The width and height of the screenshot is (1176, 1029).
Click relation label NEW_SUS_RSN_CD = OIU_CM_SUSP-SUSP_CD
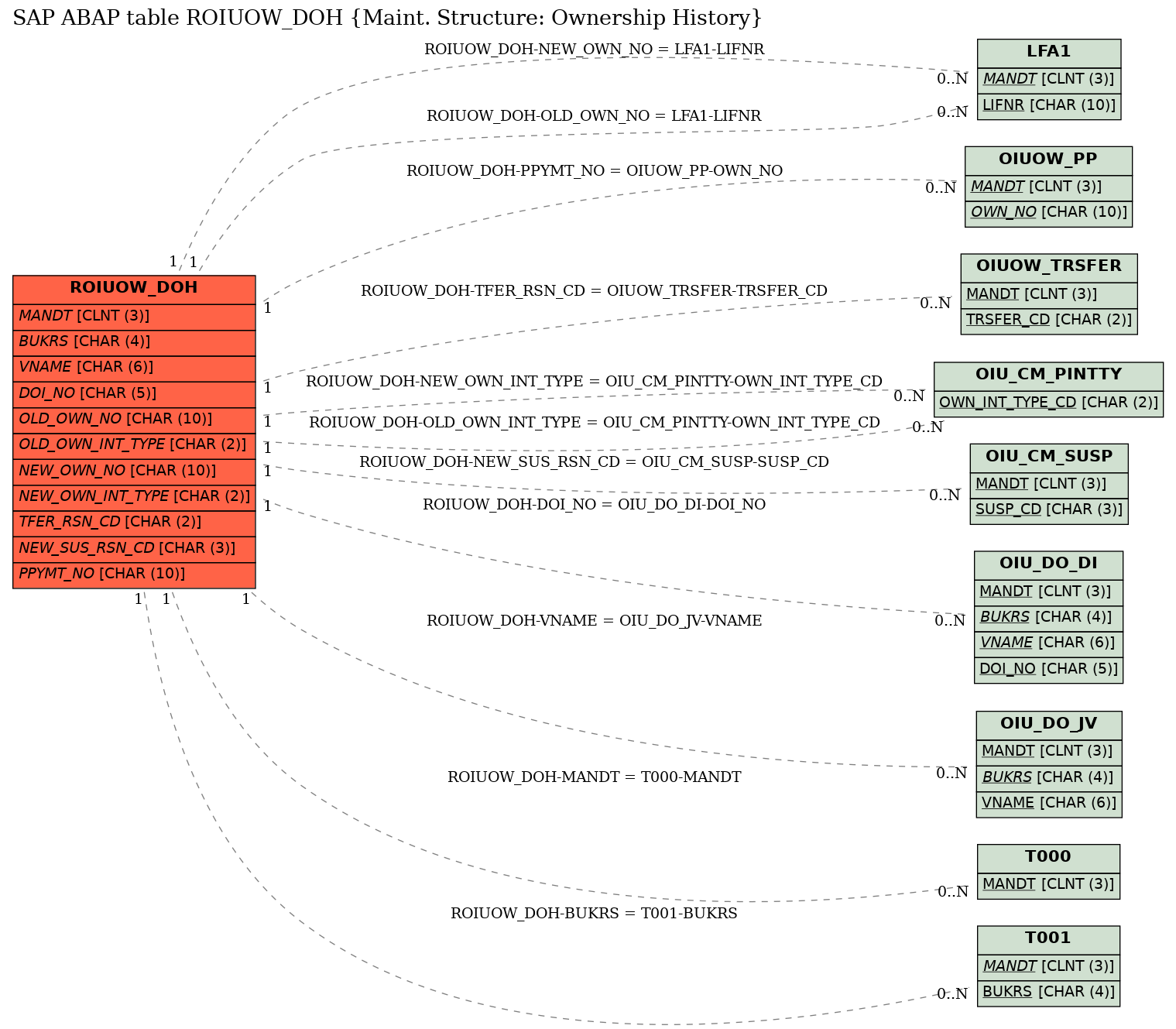pos(595,462)
